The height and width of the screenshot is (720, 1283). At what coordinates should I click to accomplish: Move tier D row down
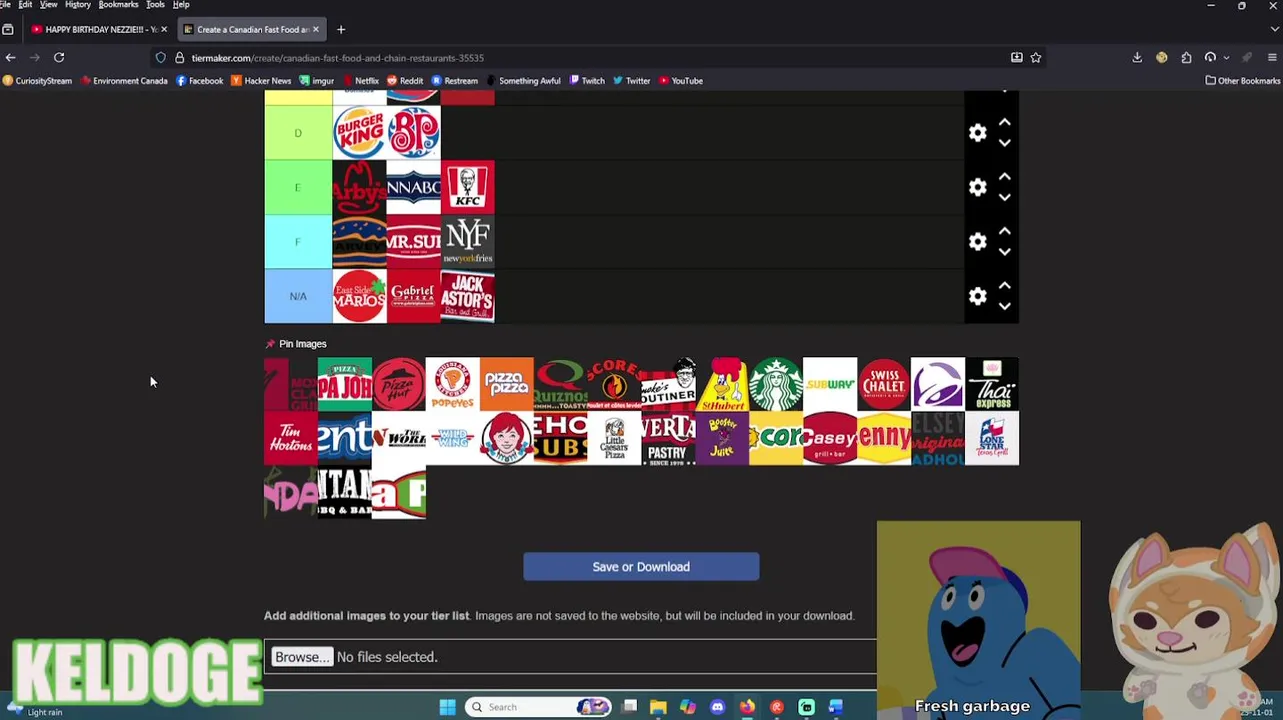pyautogui.click(x=1004, y=143)
